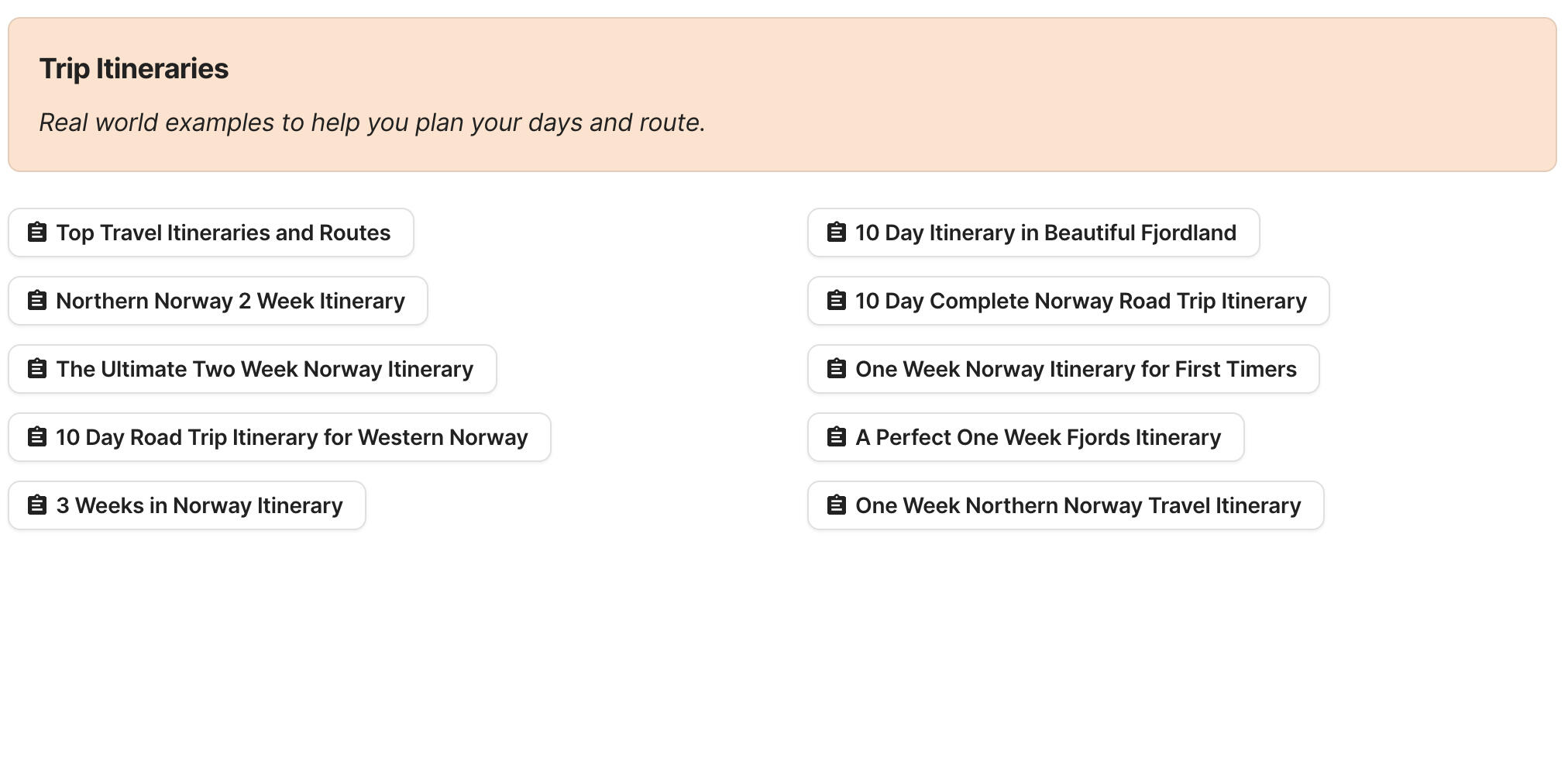Image resolution: width=1568 pixels, height=772 pixels.
Task: Click the clipboard icon beside Top Travel Itineraries and Routes
Action: pyautogui.click(x=36, y=232)
